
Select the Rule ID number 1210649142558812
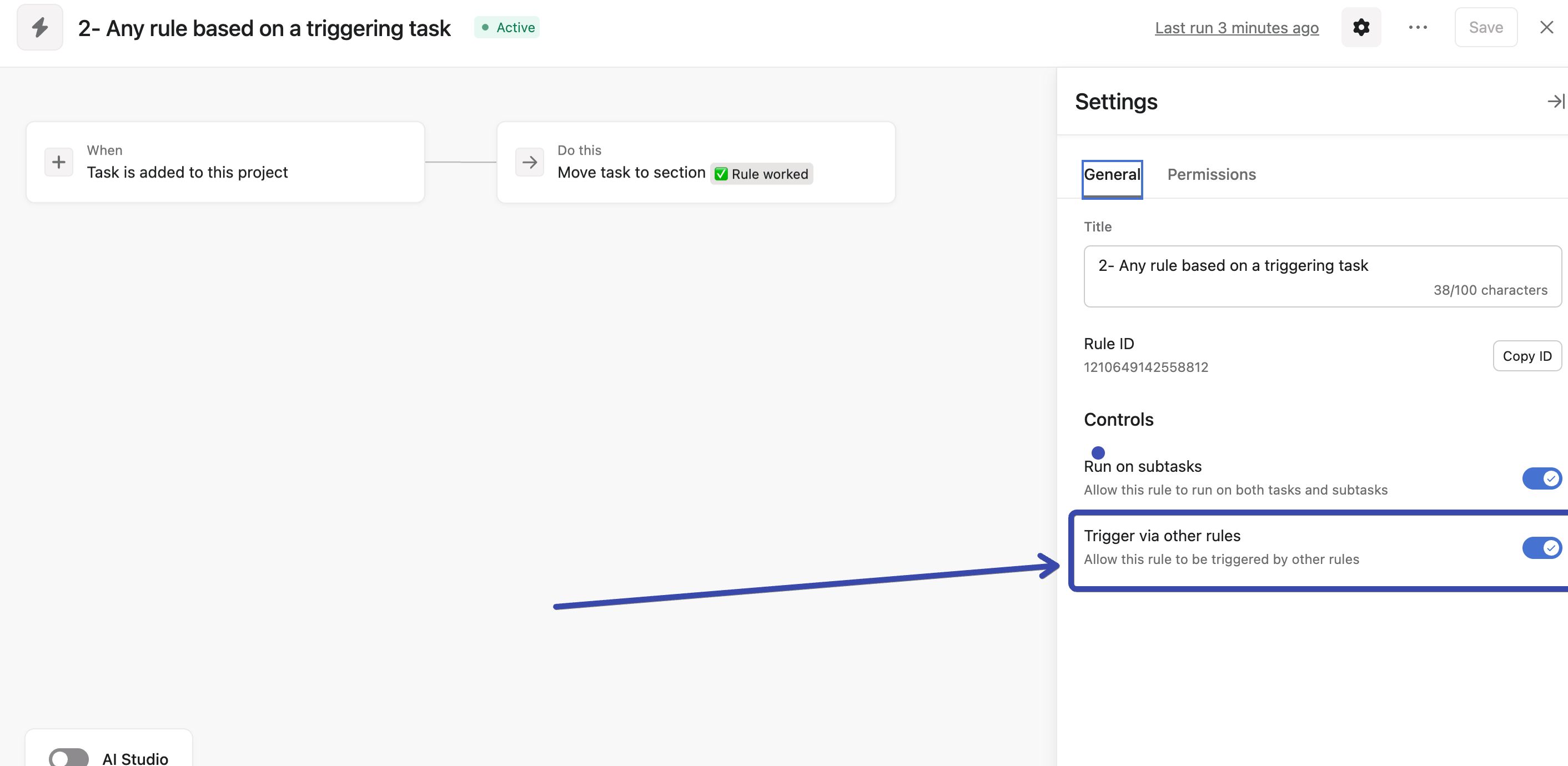1145,367
